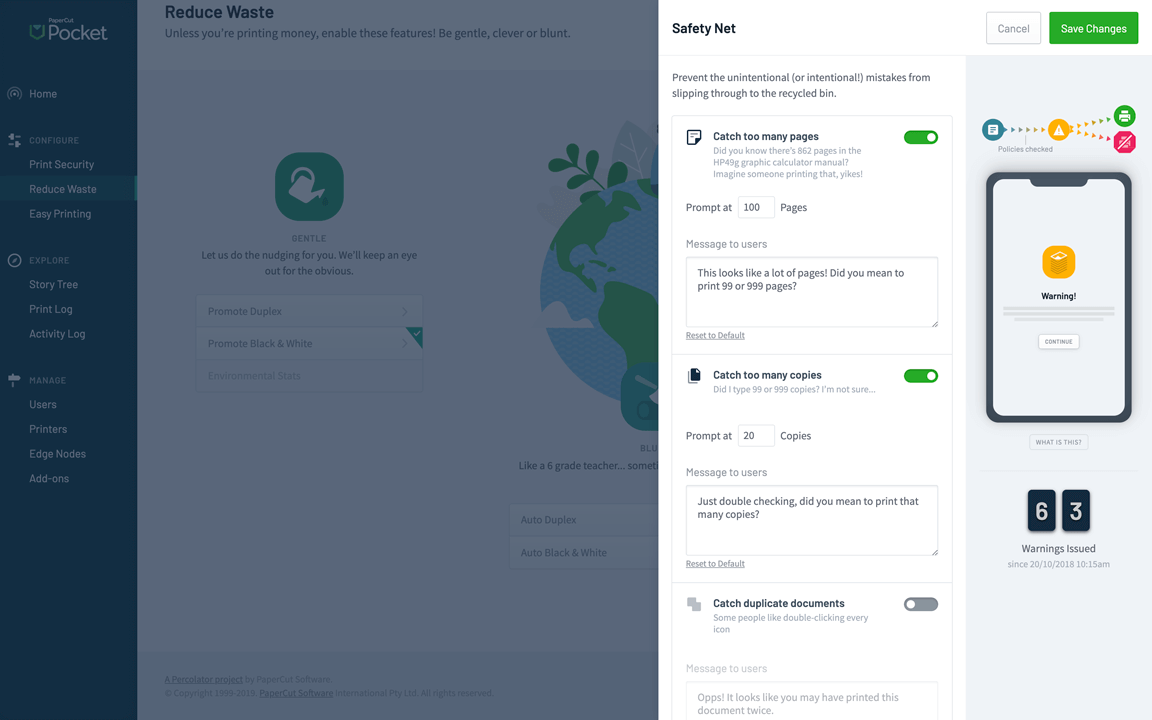Click the Save Changes button
This screenshot has height=720, width=1152.
(x=1093, y=28)
